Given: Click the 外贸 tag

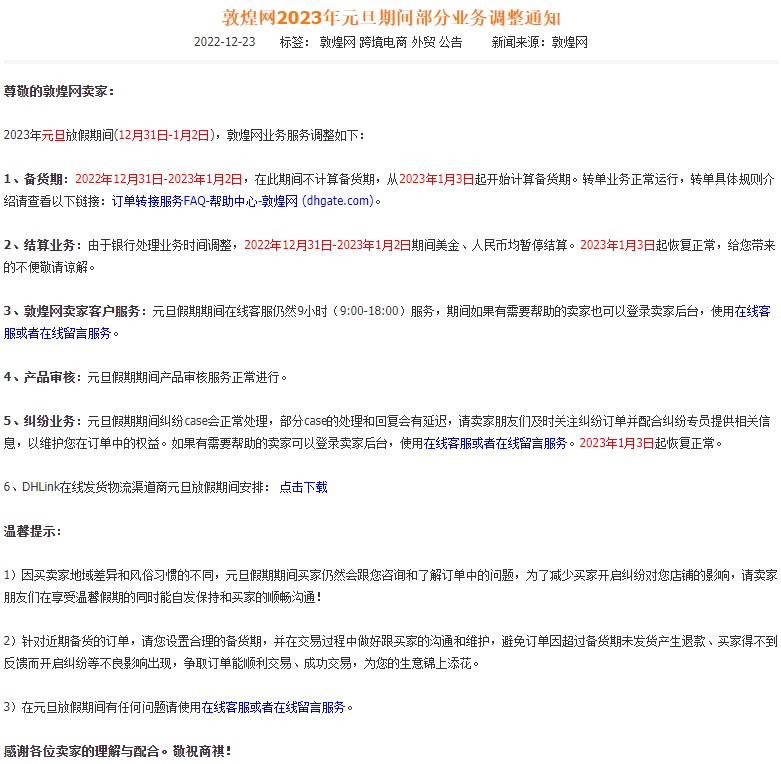Looking at the screenshot, I should 423,42.
